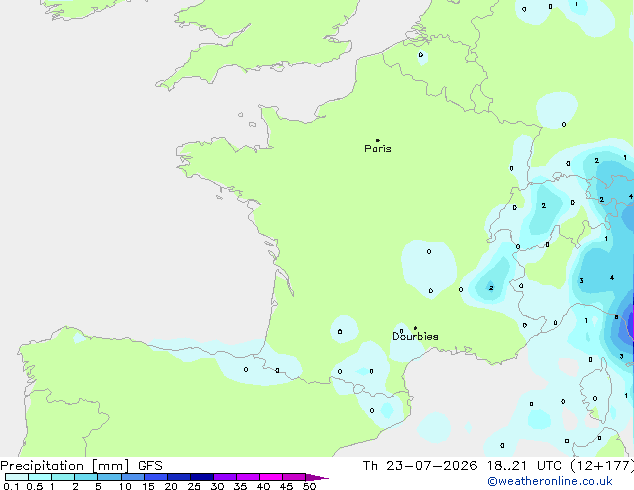
Task: Pick the 0.1–0.5 mm legend color swatch
Action: pyautogui.click(x=17, y=477)
